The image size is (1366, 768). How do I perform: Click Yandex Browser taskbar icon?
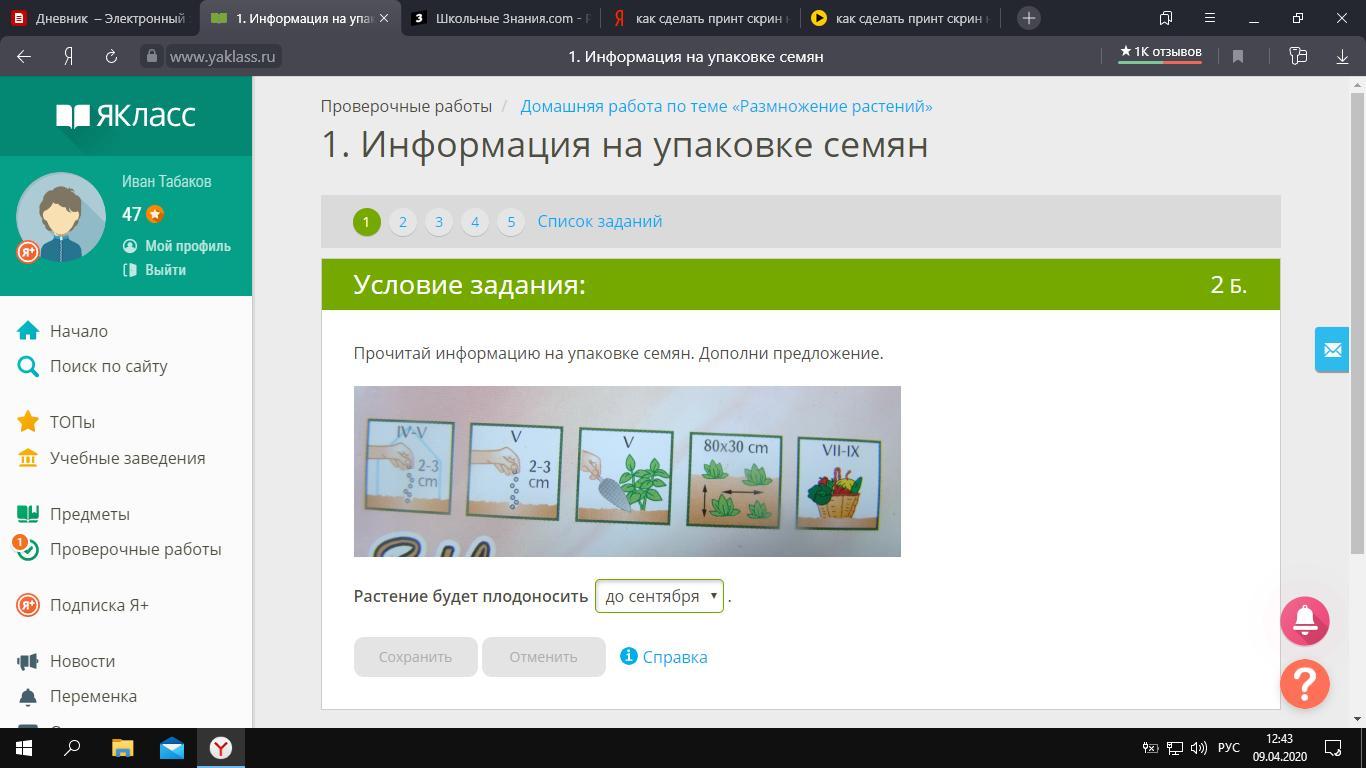(221, 748)
